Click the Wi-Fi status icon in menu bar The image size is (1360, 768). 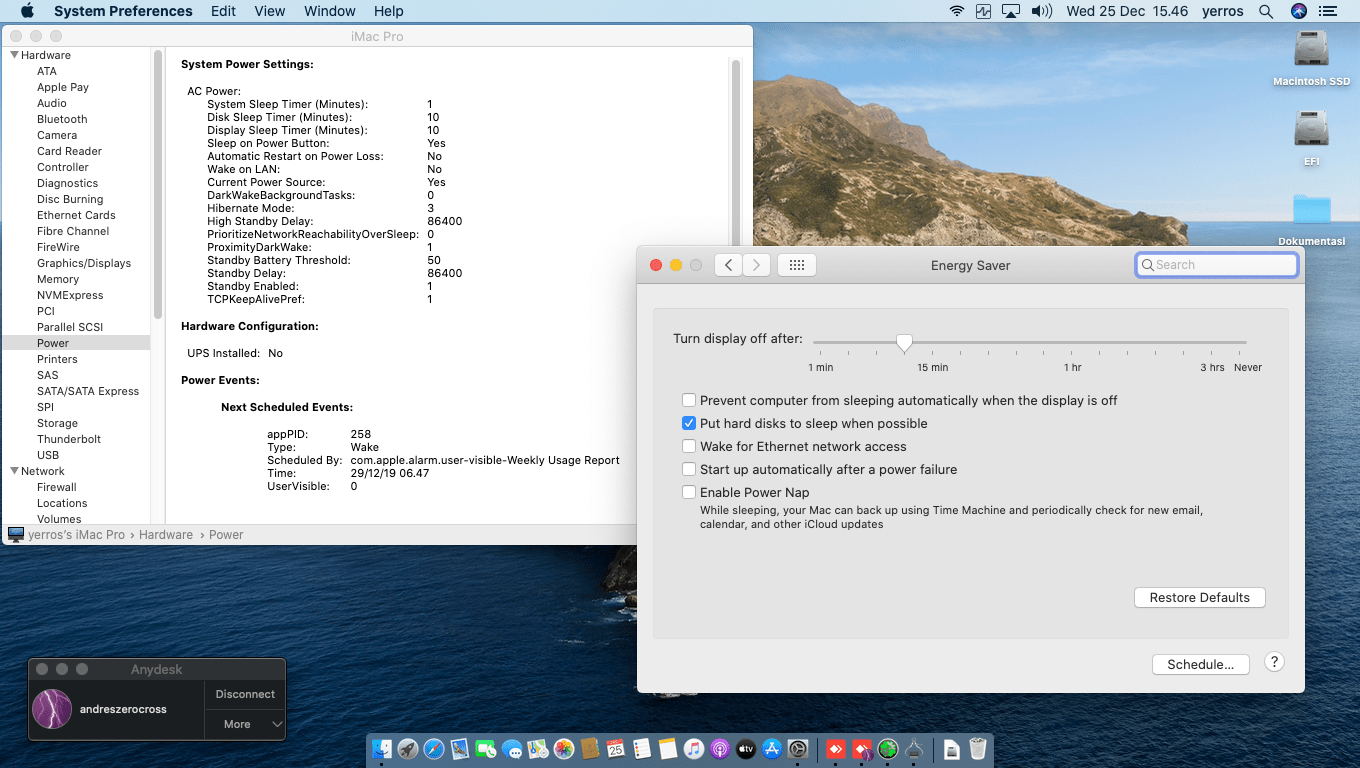(957, 11)
